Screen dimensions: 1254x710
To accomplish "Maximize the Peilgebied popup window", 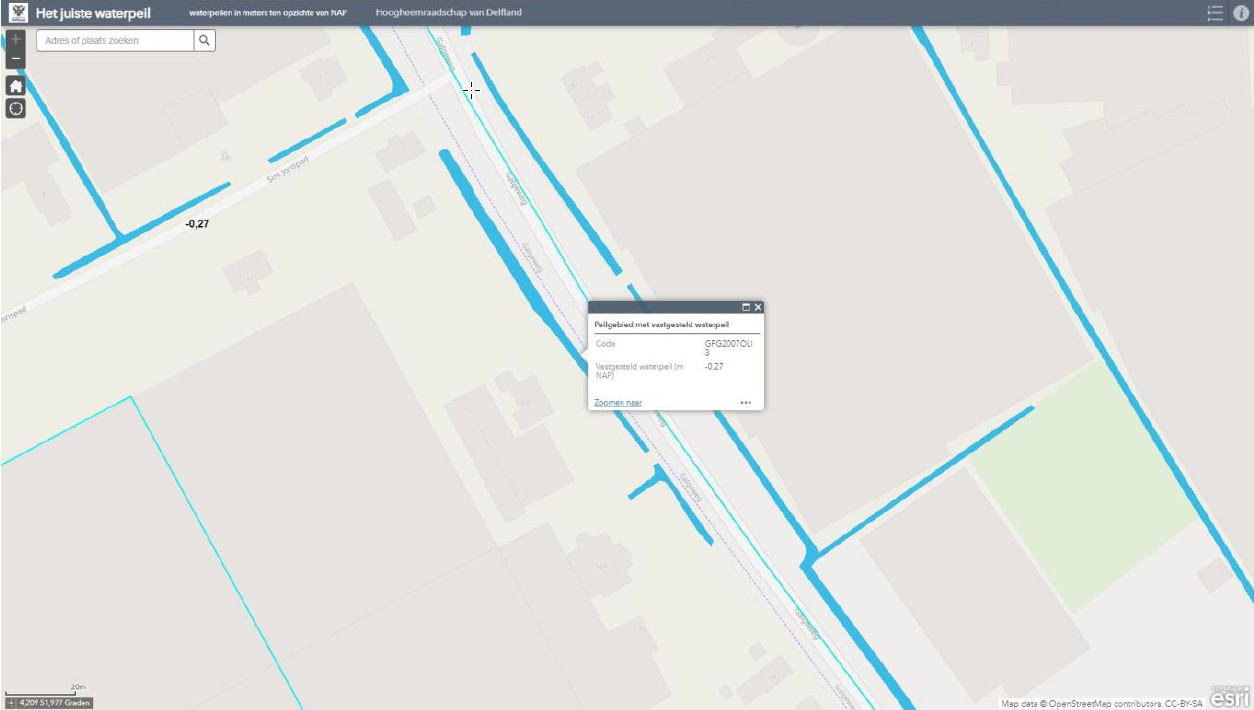I will click(746, 307).
